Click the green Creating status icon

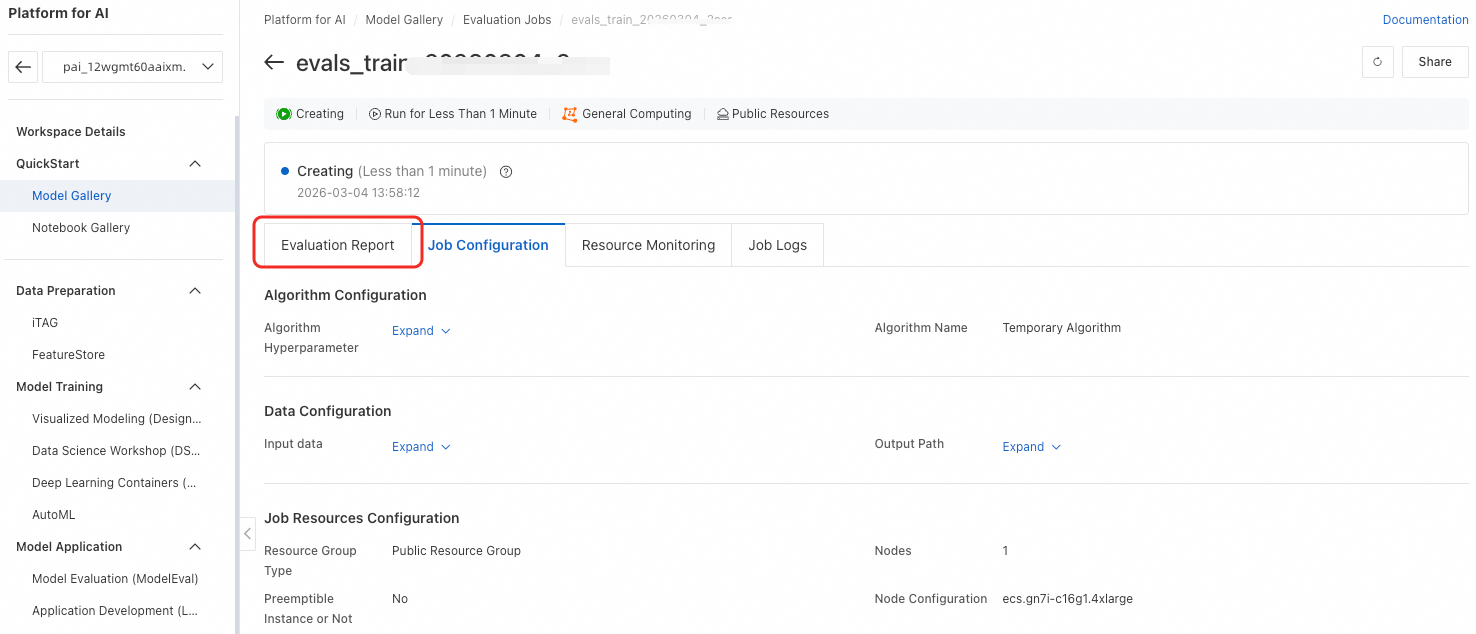click(284, 114)
